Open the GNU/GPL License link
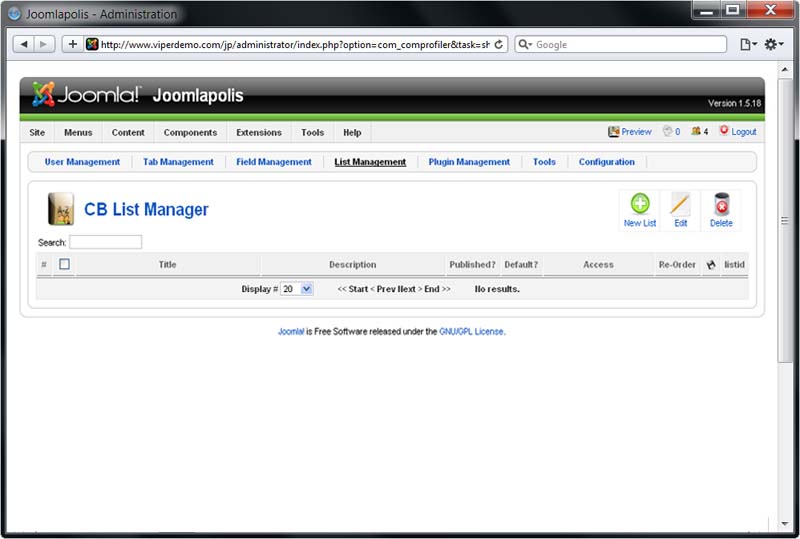Image resolution: width=800 pixels, height=539 pixels. tap(471, 331)
